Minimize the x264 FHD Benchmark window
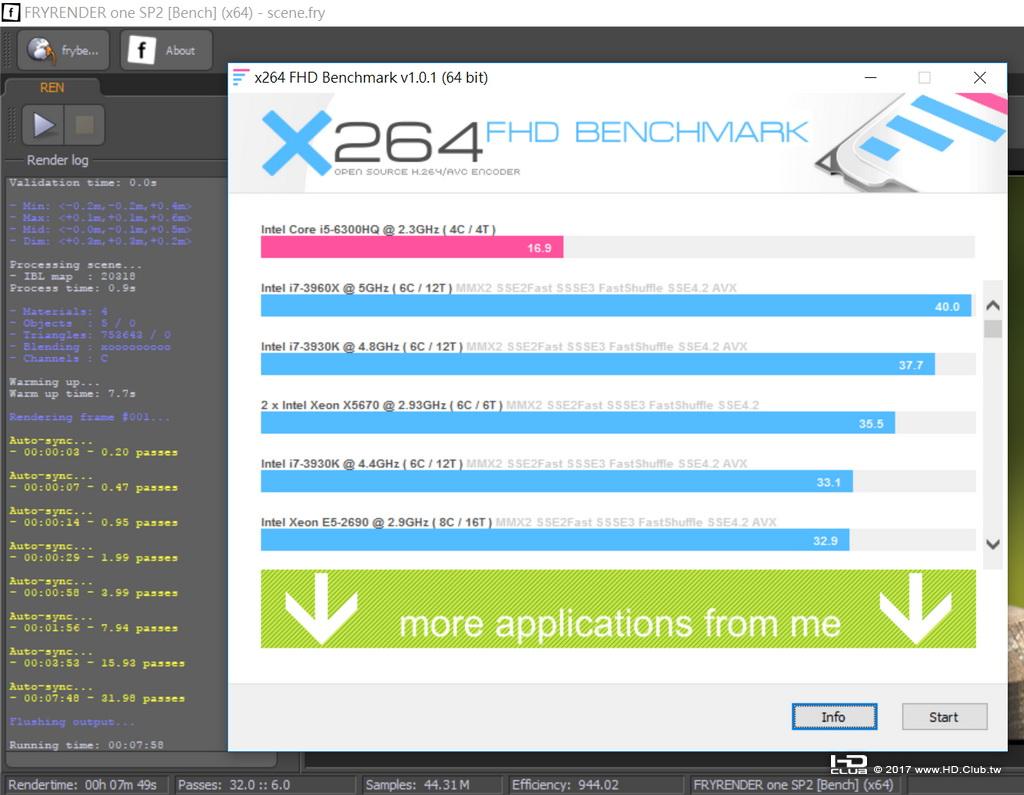The width and height of the screenshot is (1024, 795). pyautogui.click(x=871, y=78)
